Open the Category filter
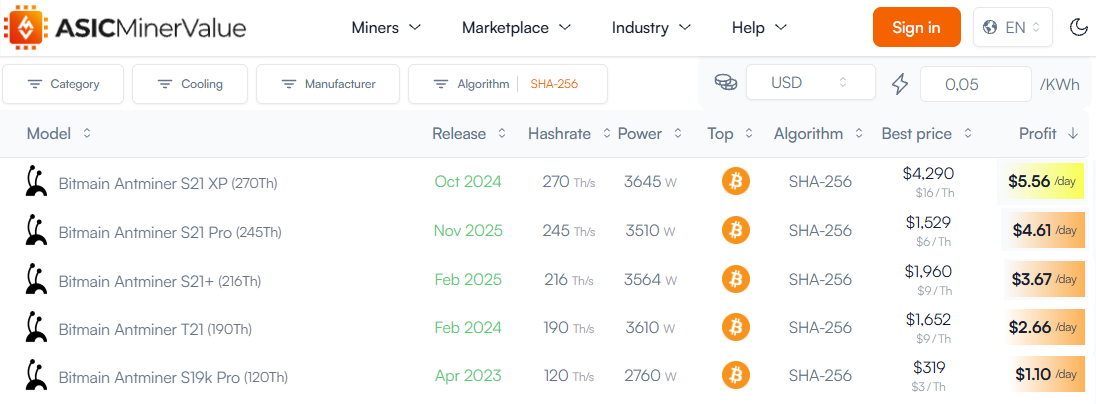 [x=63, y=84]
